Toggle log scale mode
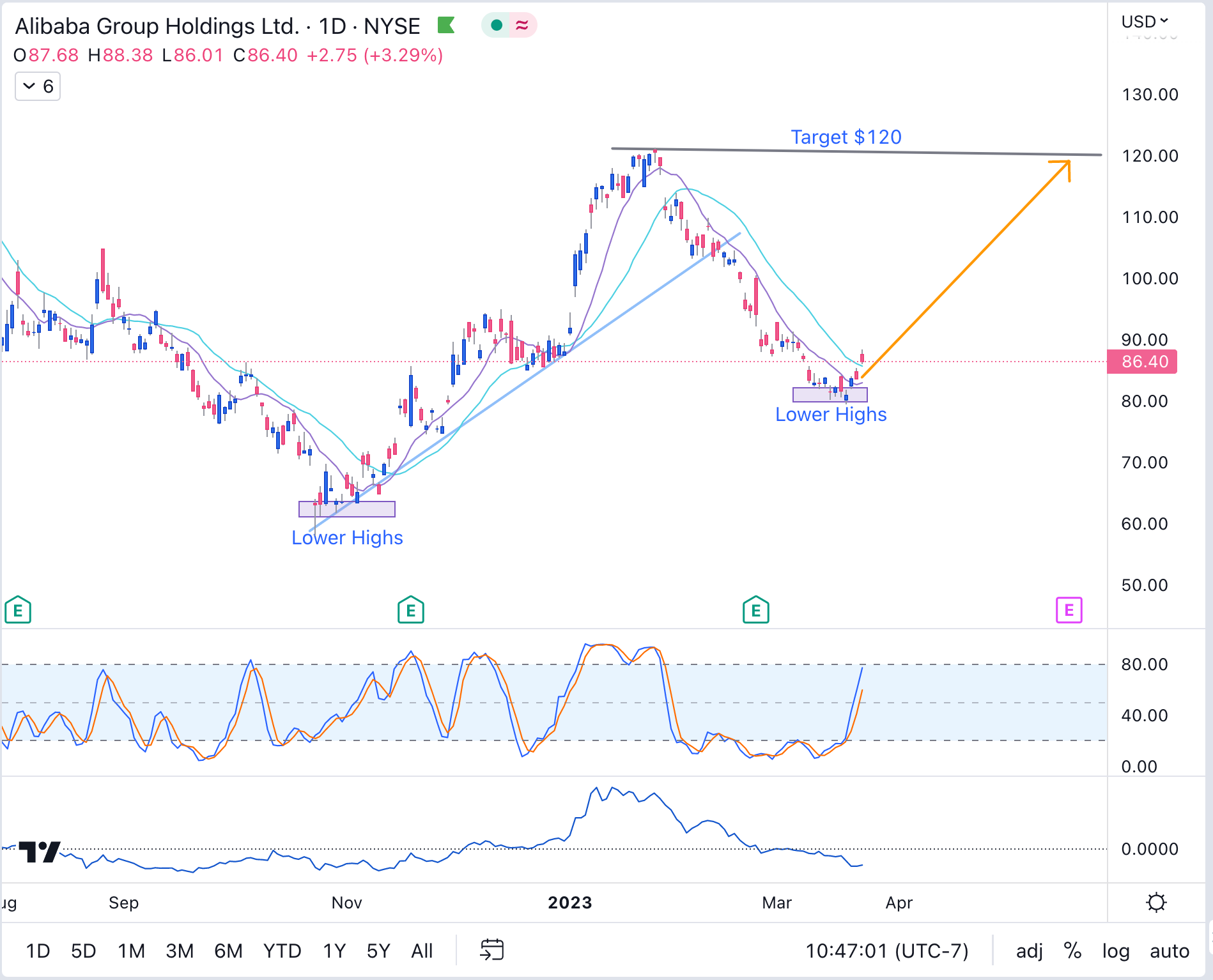 pos(1116,951)
